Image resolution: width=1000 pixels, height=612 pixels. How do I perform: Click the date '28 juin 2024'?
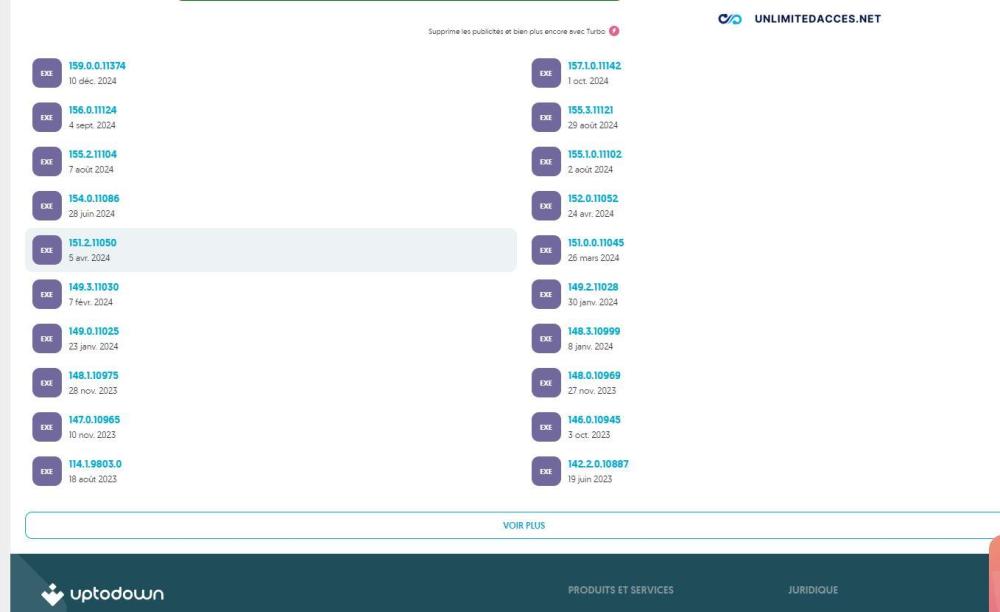click(x=92, y=214)
